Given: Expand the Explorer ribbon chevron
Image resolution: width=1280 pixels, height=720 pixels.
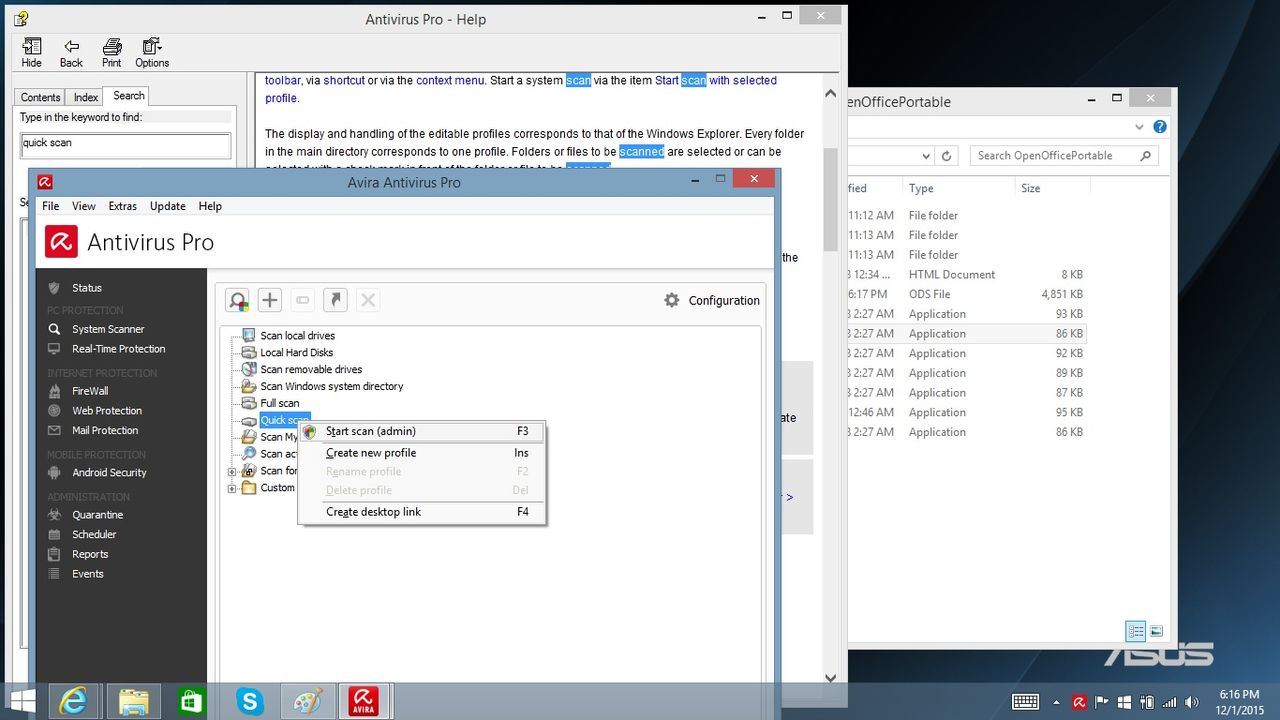Looking at the screenshot, I should (x=1140, y=127).
